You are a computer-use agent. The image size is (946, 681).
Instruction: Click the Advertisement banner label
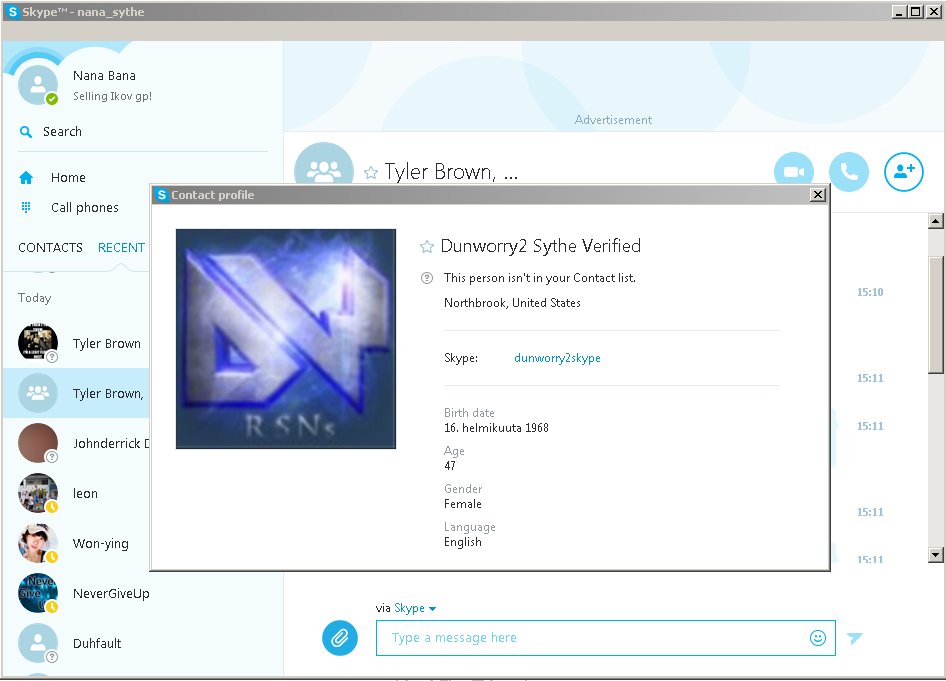click(613, 120)
